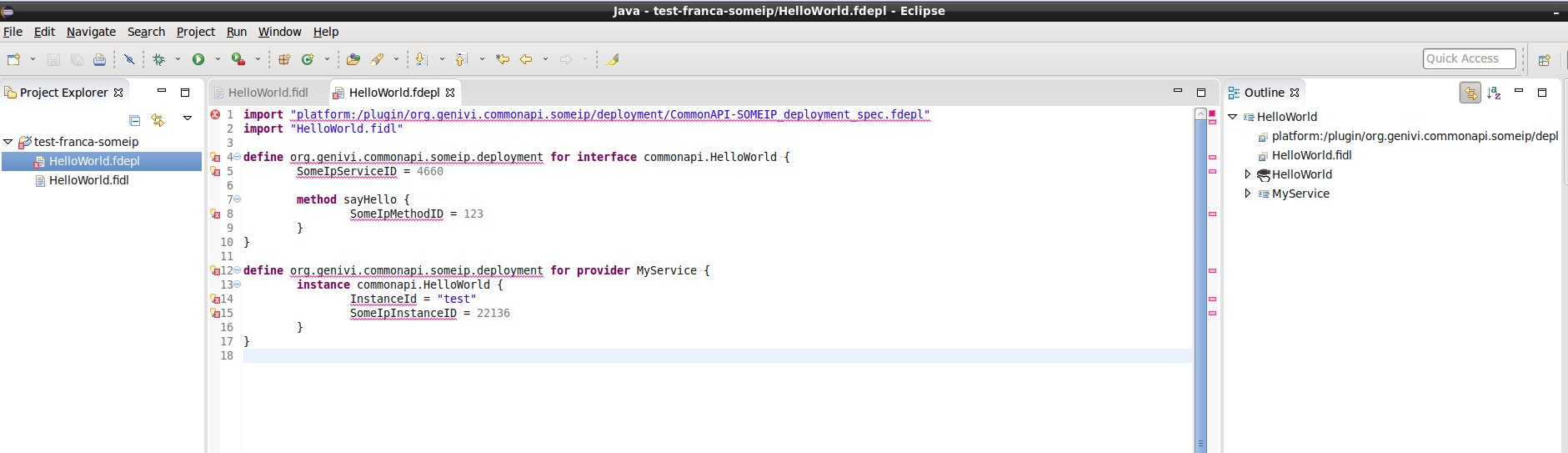Click the error marker on line 5
Image resolution: width=1568 pixels, height=453 pixels.
click(215, 171)
